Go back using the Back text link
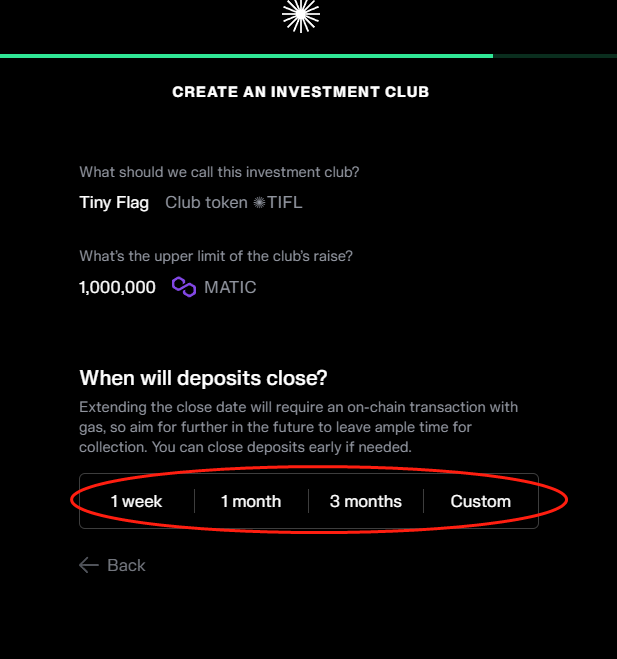617x659 pixels. (x=126, y=565)
